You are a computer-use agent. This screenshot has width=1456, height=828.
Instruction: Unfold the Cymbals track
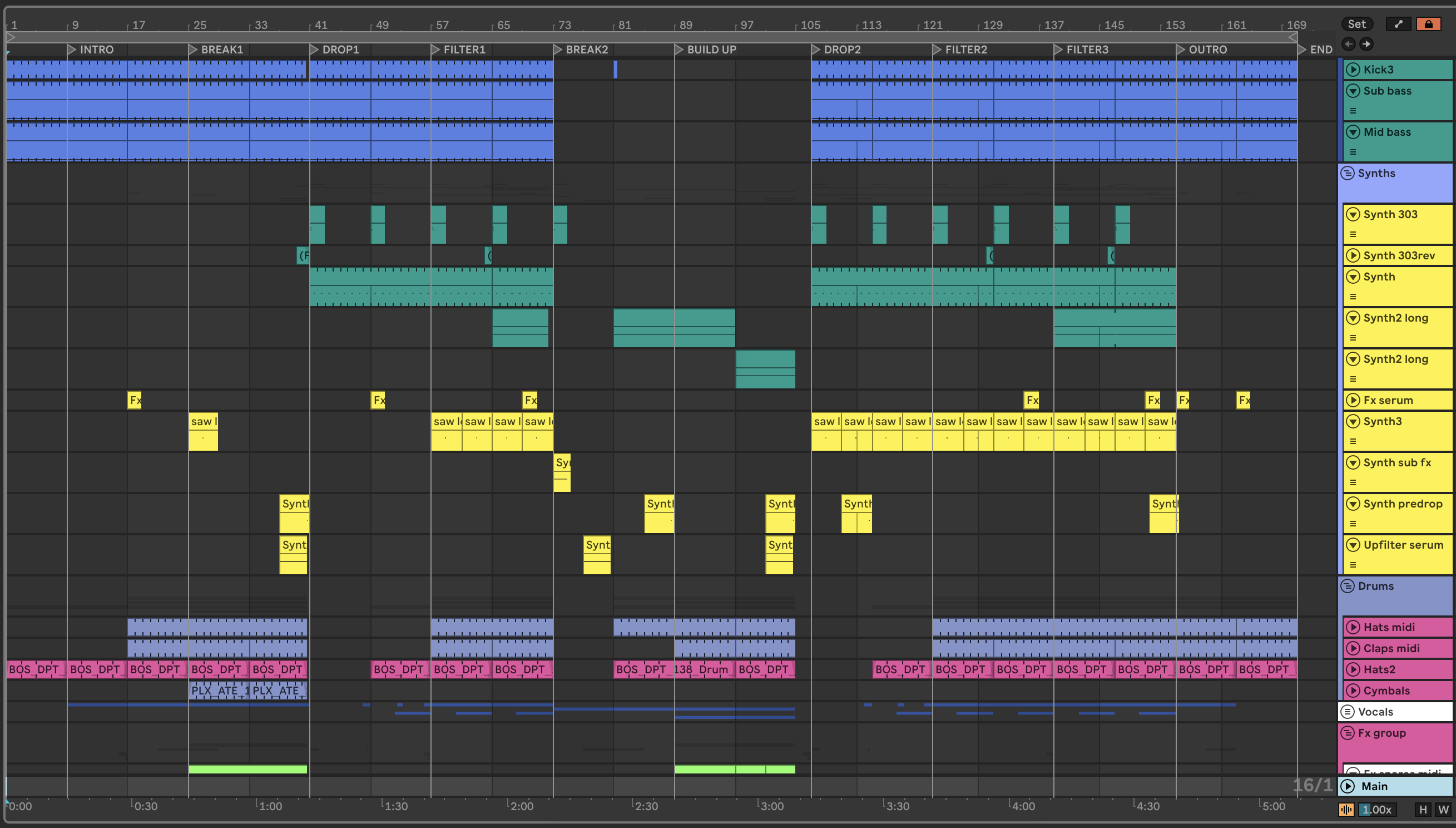(1353, 691)
